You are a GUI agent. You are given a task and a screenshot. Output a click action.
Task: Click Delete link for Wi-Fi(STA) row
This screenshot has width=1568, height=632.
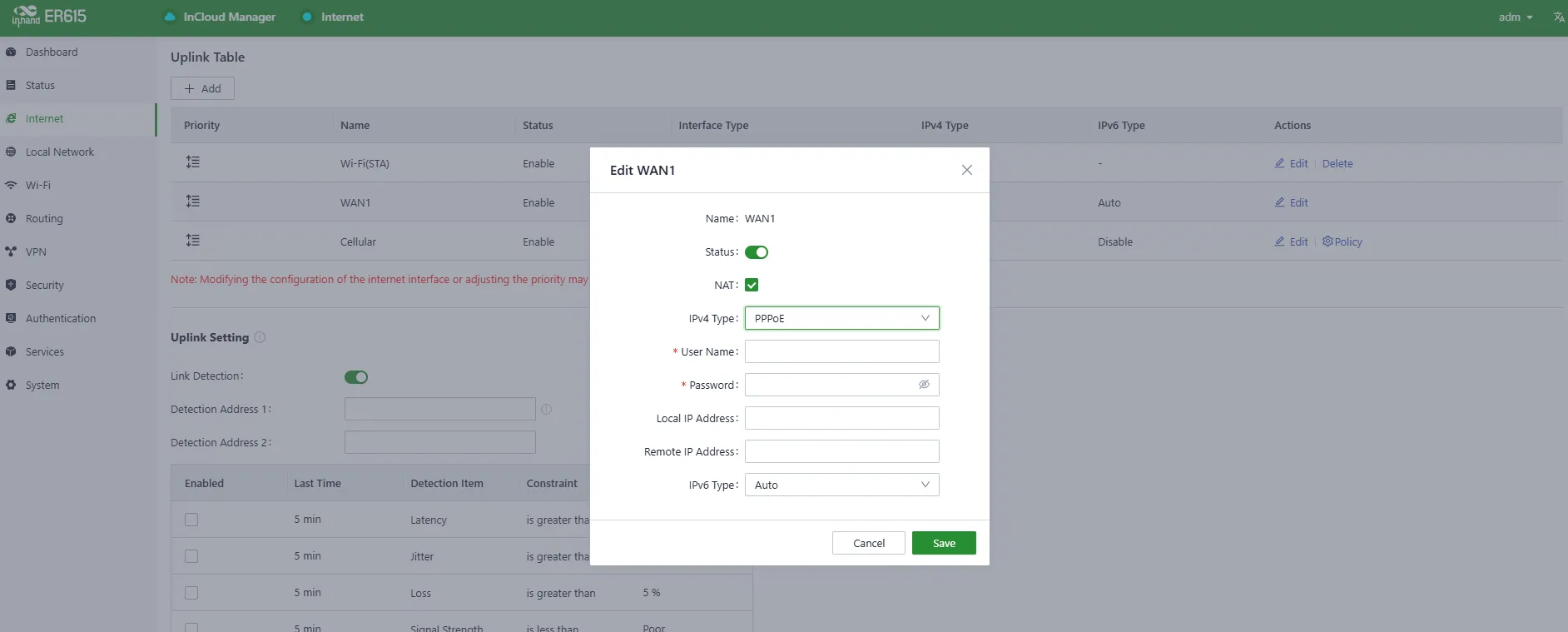click(1337, 163)
